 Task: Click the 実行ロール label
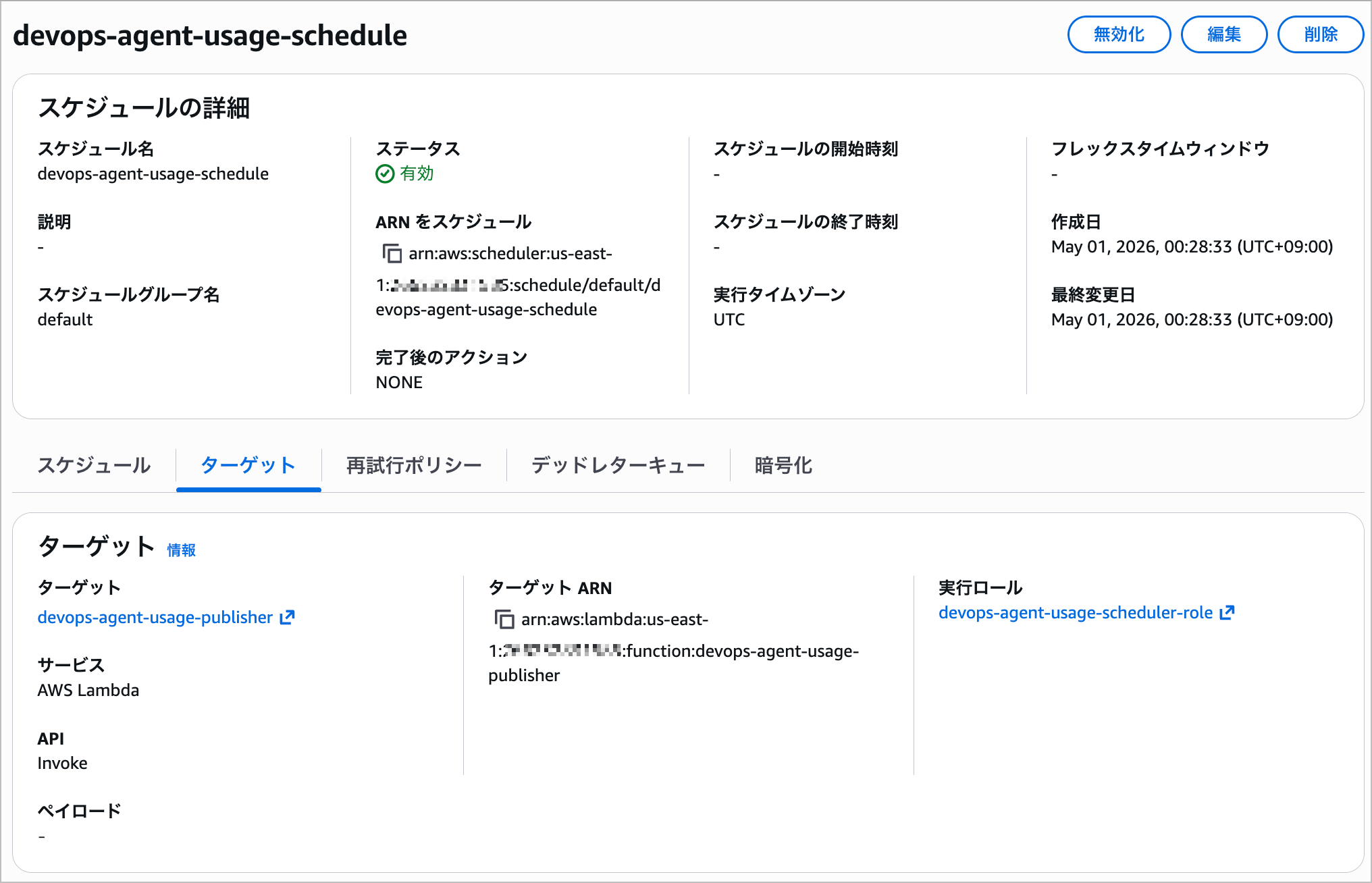pyautogui.click(x=980, y=588)
